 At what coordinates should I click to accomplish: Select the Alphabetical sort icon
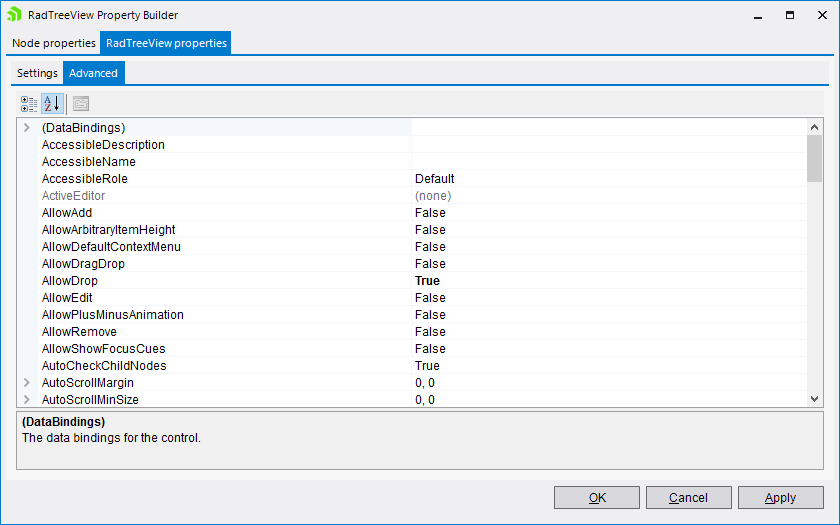tap(52, 103)
